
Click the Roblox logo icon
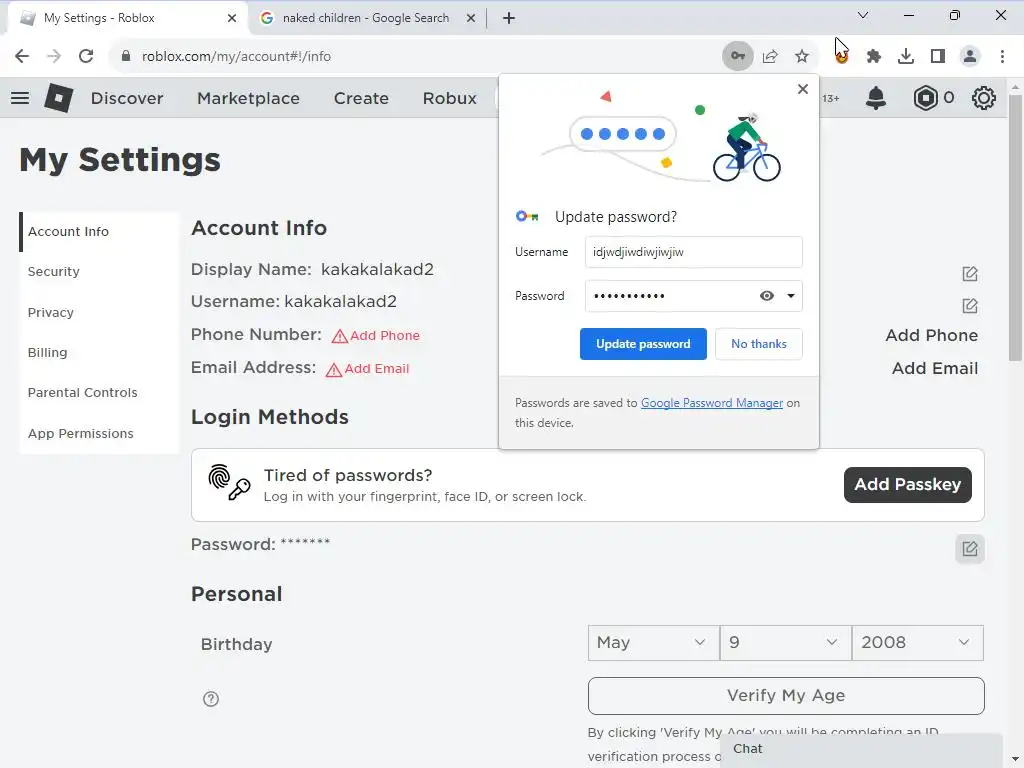point(58,98)
